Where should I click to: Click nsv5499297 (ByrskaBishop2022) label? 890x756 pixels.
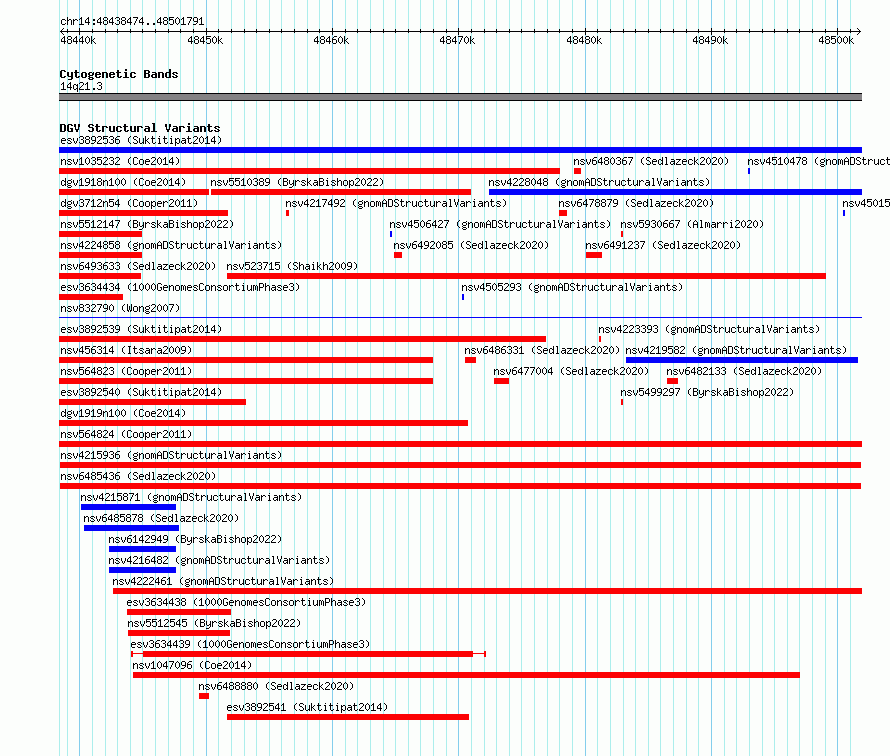pyautogui.click(x=707, y=392)
